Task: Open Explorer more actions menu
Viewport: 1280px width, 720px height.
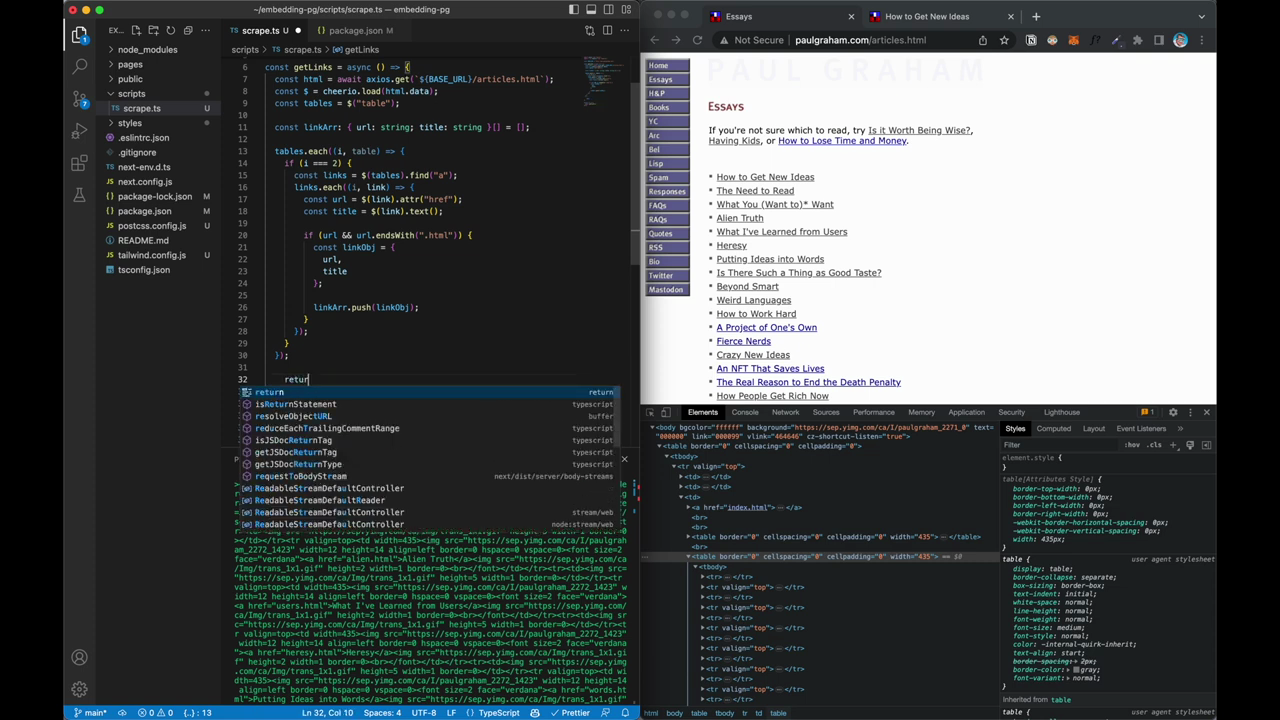Action: coord(206,31)
